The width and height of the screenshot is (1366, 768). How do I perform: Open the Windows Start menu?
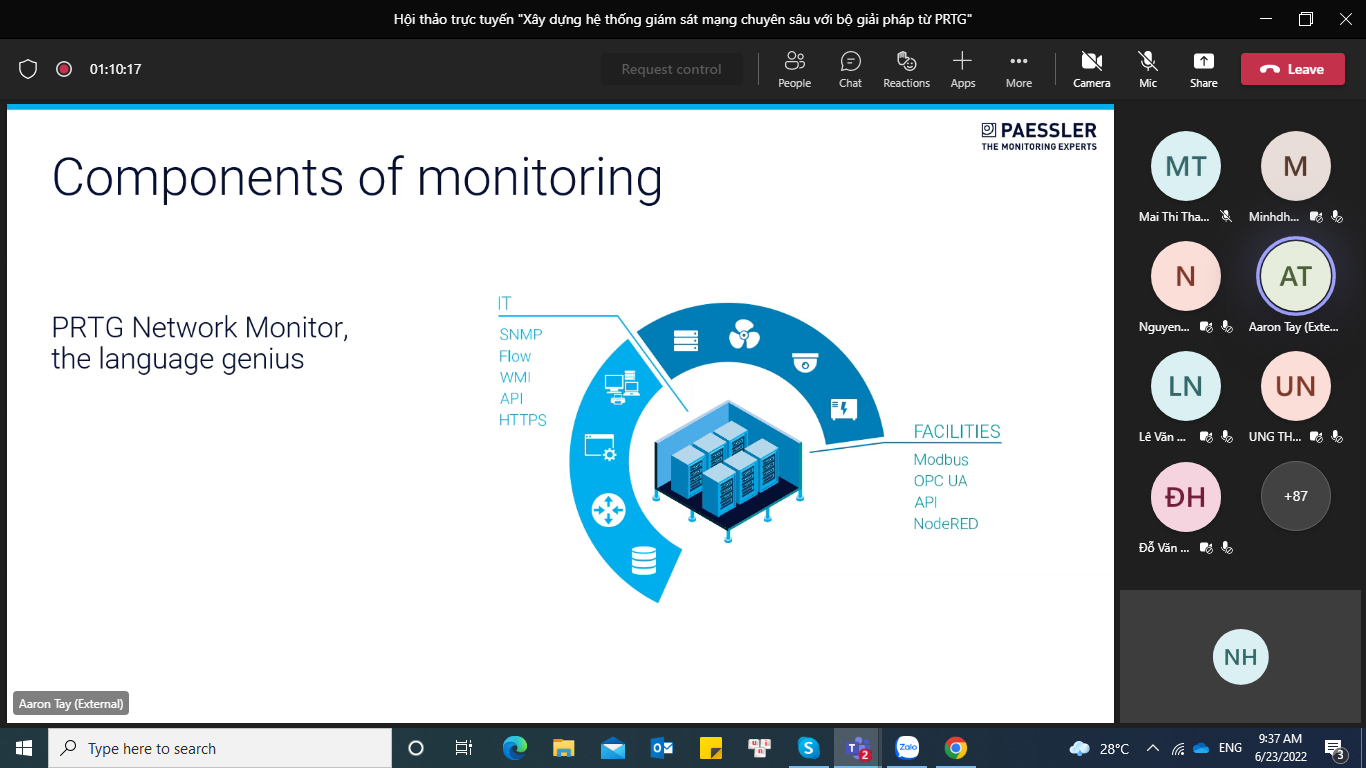coord(23,748)
